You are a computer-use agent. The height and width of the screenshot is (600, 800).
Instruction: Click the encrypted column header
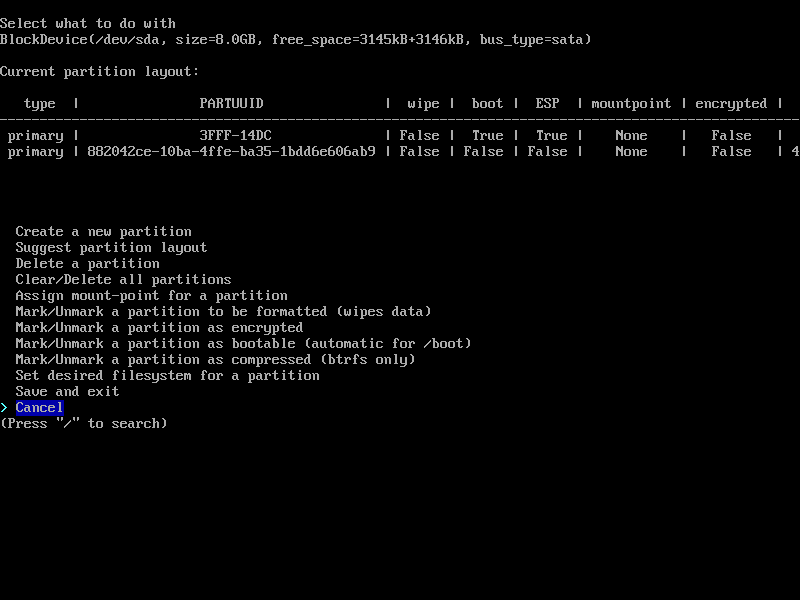click(731, 104)
